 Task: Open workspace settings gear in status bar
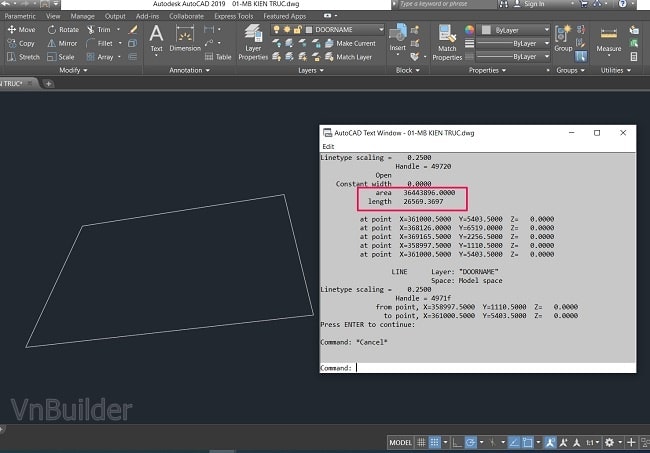(609, 442)
